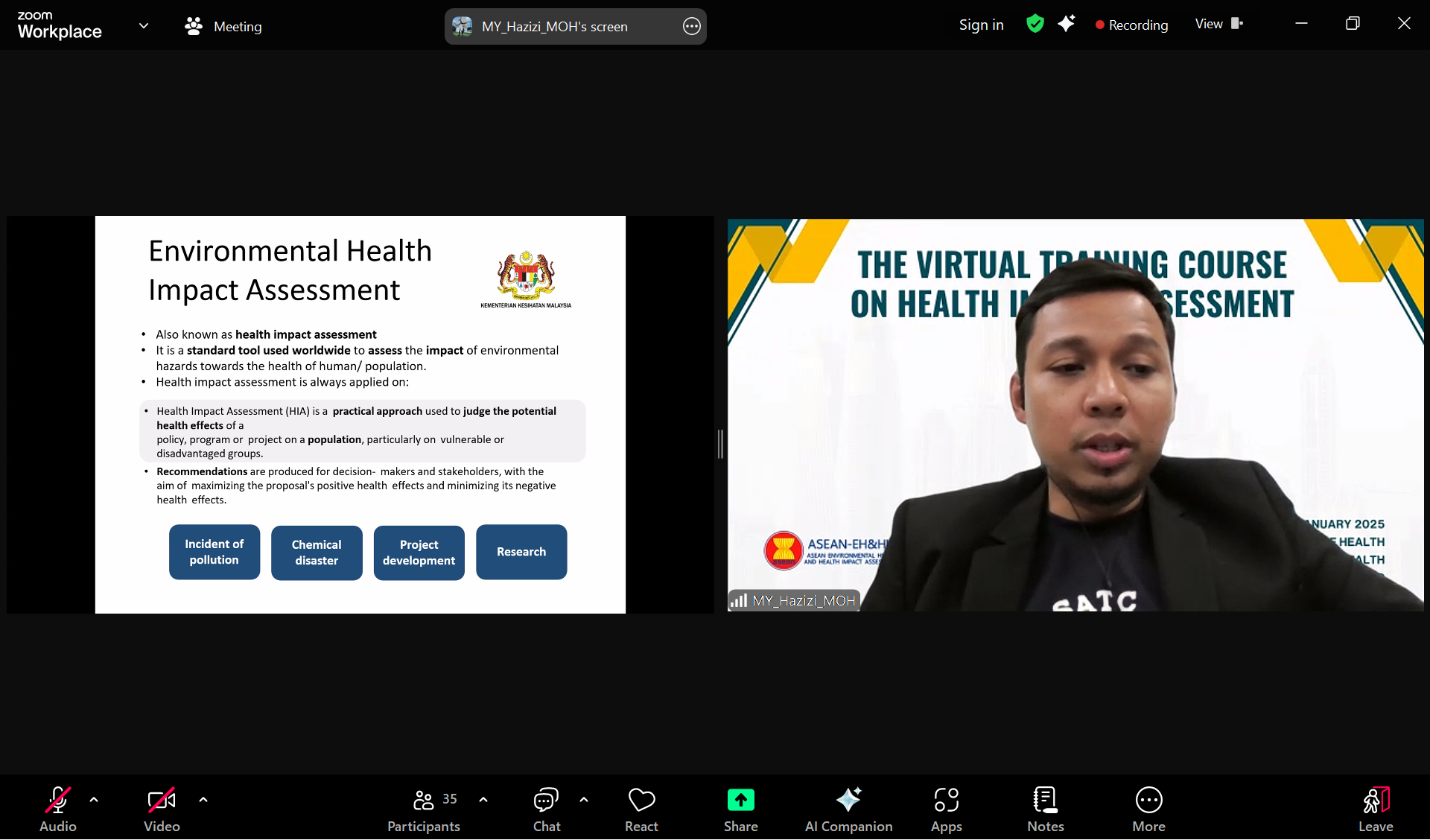Expand the video options caret
The image size is (1430, 840).
coord(203,800)
